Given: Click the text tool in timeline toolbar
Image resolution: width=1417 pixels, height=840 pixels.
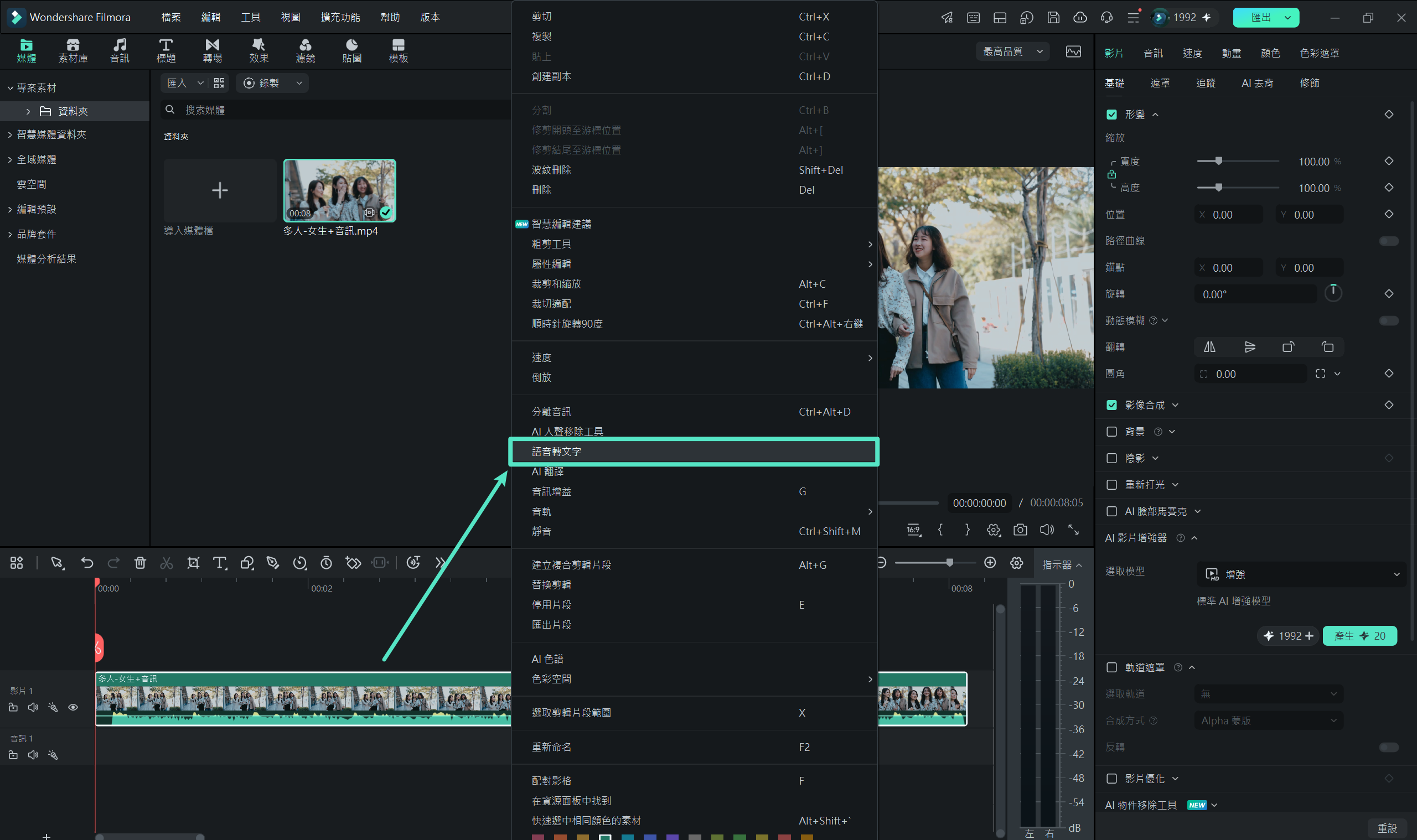Looking at the screenshot, I should [220, 563].
